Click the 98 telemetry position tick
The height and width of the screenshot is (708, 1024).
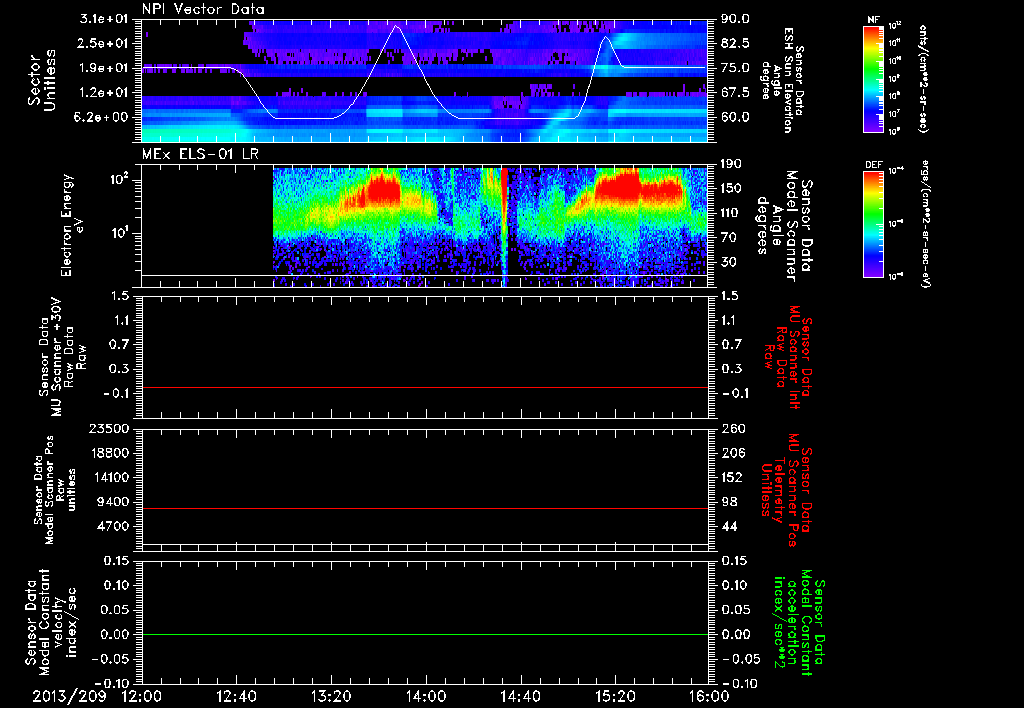(x=729, y=502)
